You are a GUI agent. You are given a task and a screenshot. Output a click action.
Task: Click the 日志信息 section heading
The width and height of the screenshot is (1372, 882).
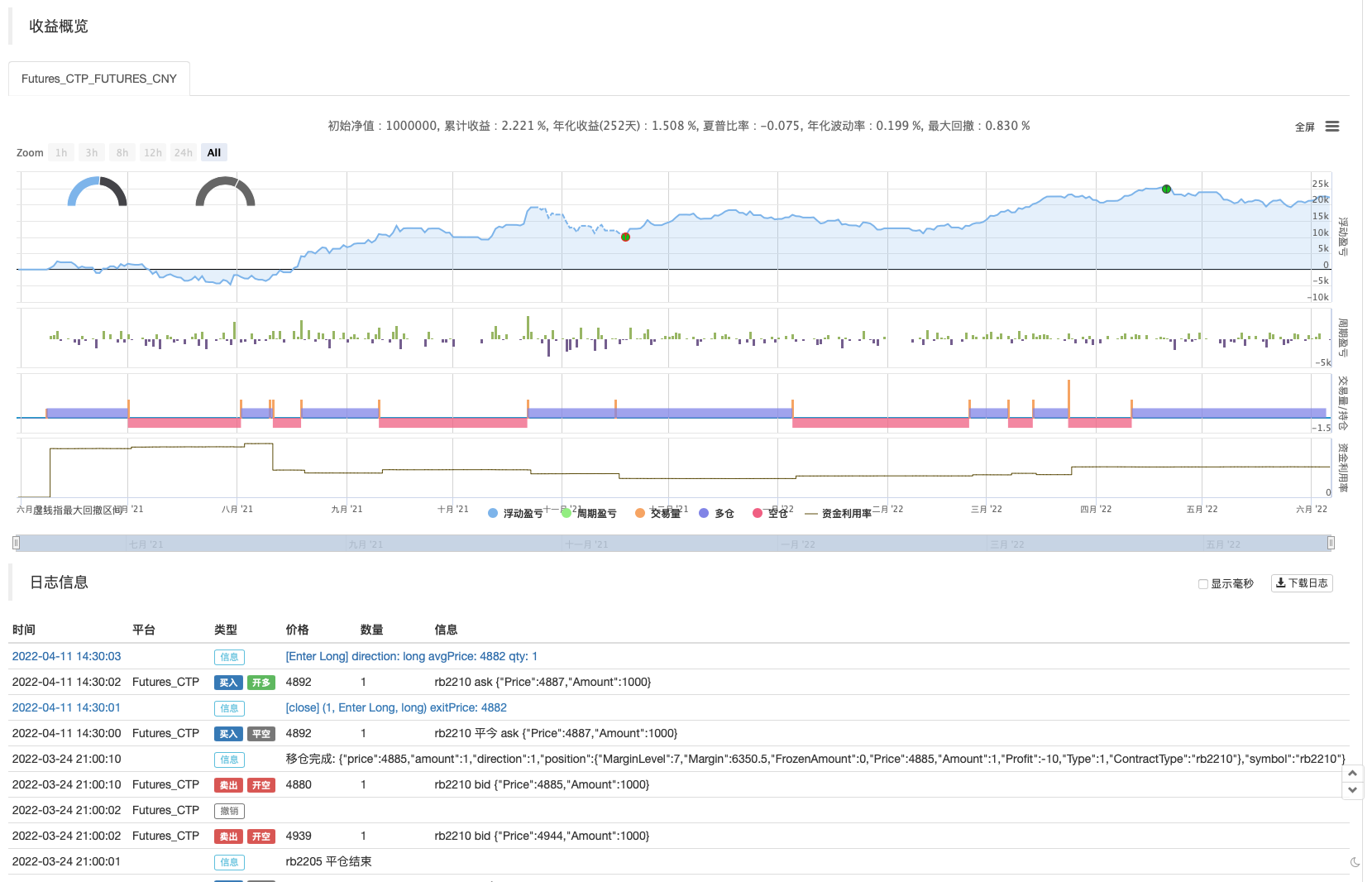[x=59, y=582]
